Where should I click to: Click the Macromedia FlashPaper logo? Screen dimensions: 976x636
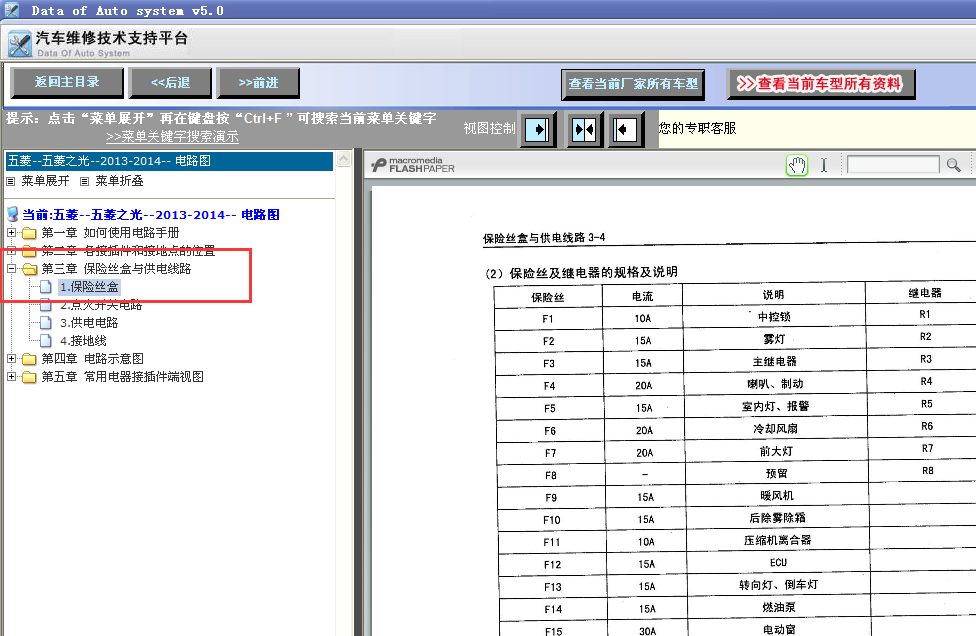pos(413,165)
